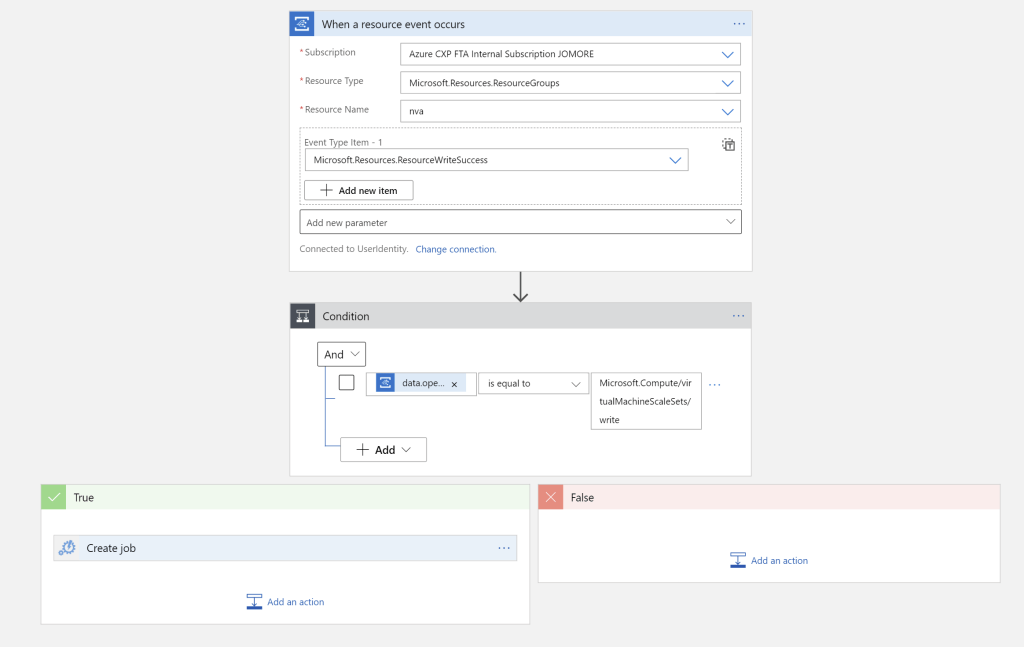Click the Condition card icon
1024x647 pixels.
tap(302, 316)
